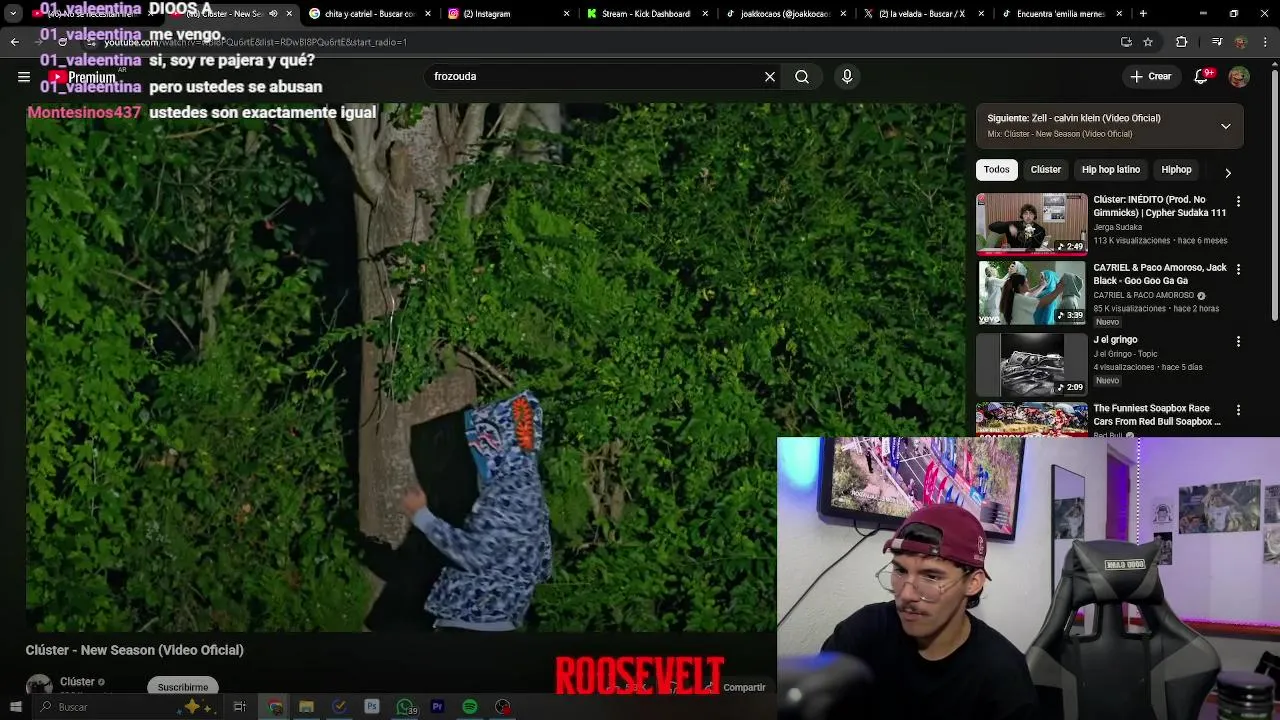Viewport: 1280px width, 720px height.
Task: Open the Clúster: INÉDITO video thumbnail
Action: pyautogui.click(x=1032, y=224)
